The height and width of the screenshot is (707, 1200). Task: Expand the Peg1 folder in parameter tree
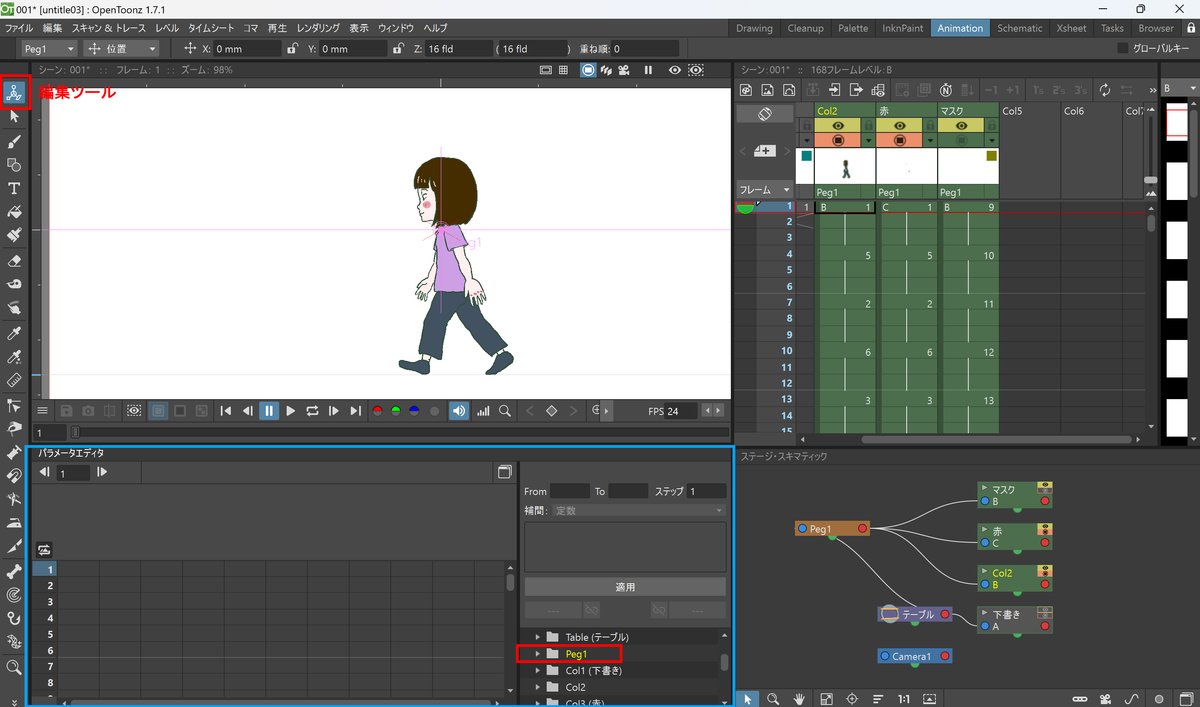pos(537,654)
